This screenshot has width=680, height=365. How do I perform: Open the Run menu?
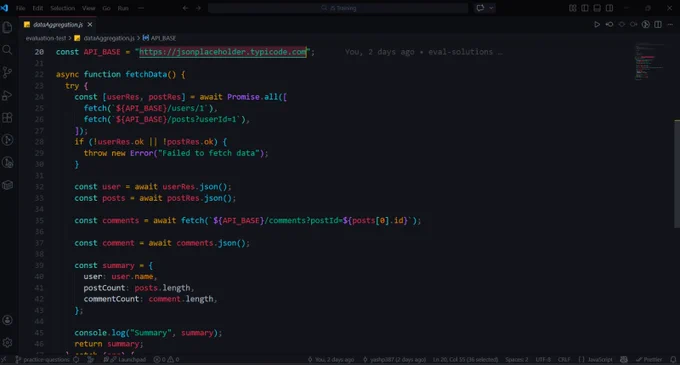coord(123,8)
